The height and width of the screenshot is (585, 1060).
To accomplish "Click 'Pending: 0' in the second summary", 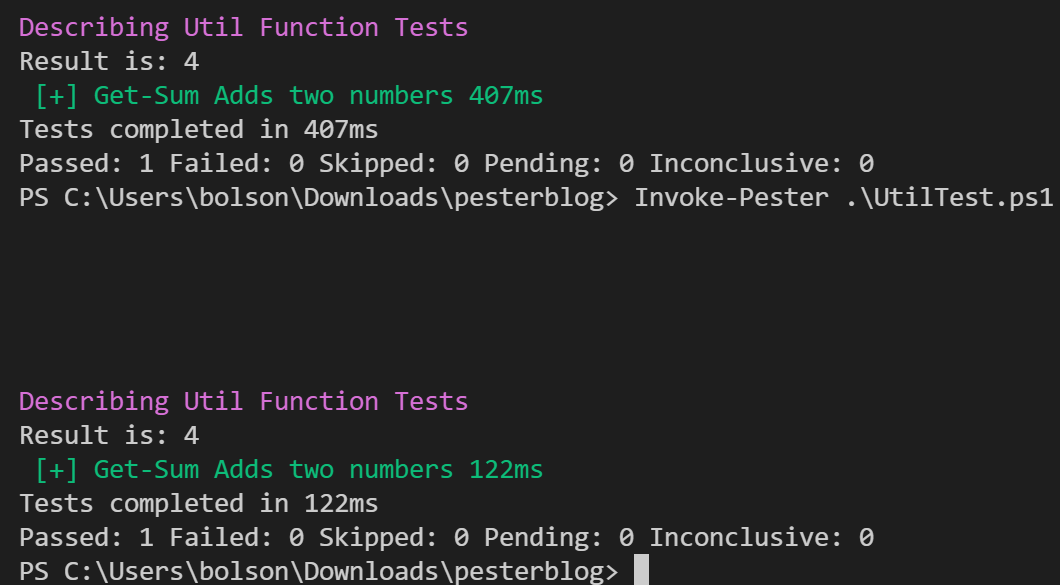I will click(559, 538).
